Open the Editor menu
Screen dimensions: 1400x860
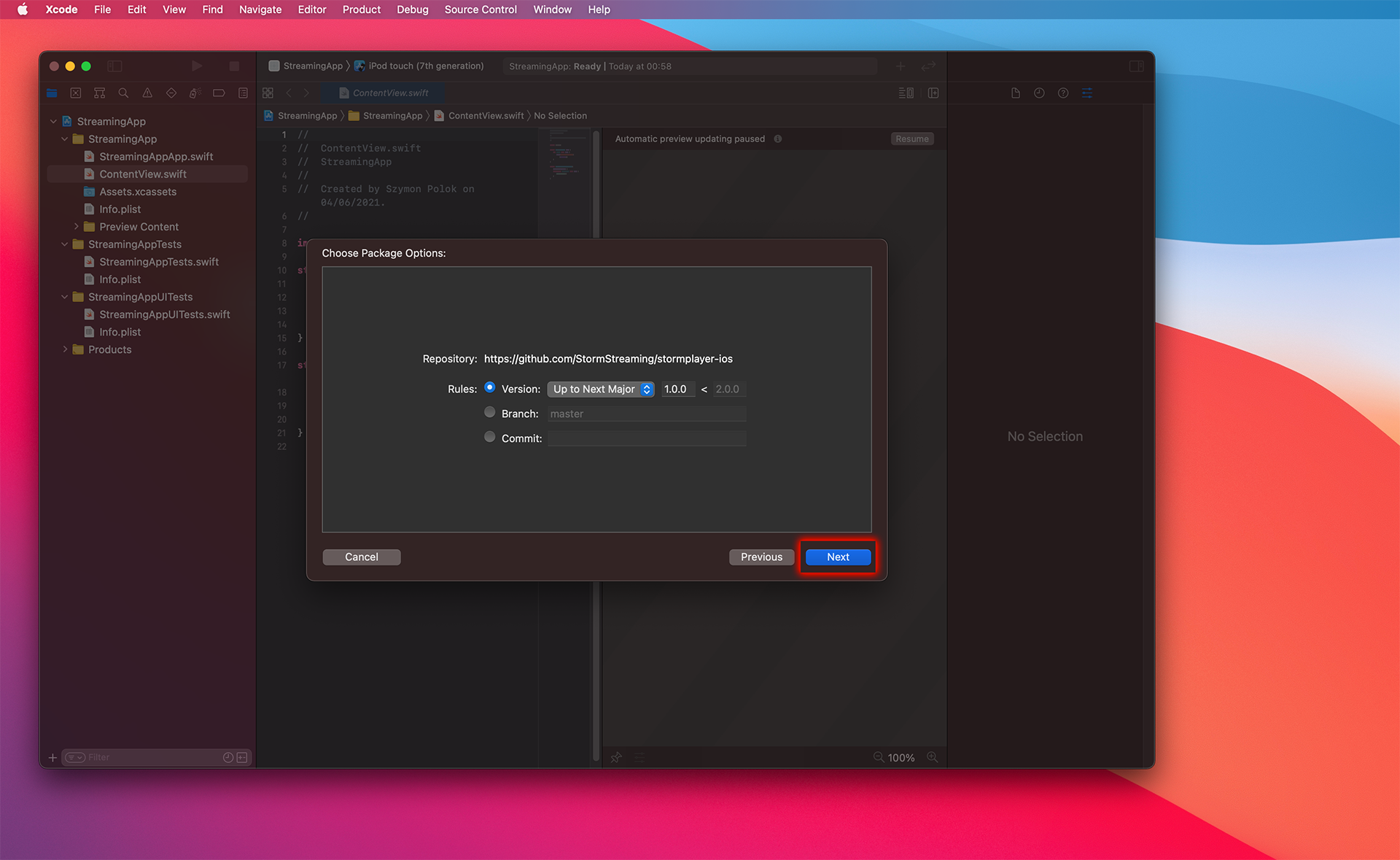click(x=312, y=9)
